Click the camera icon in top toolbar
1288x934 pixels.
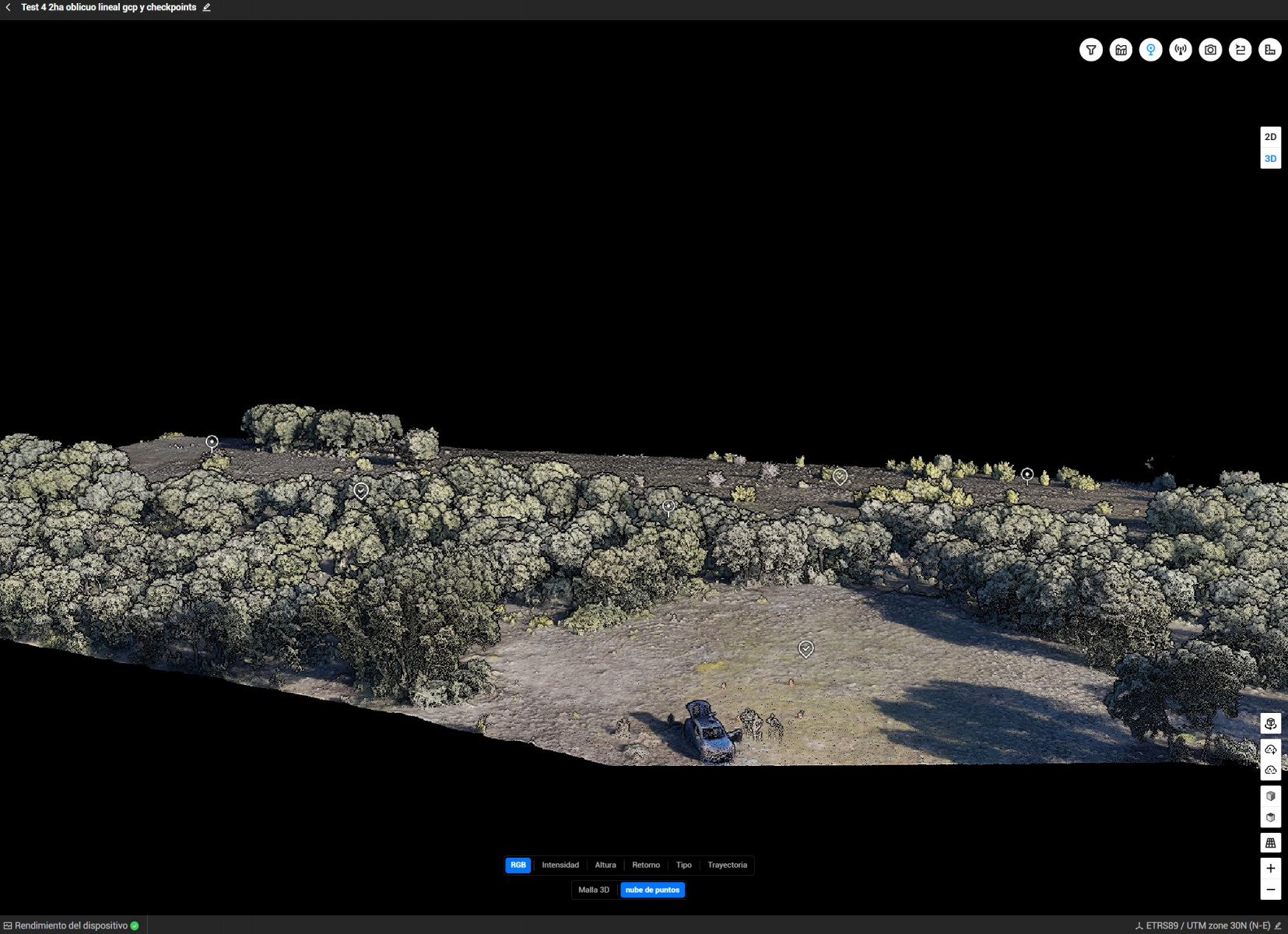pos(1210,50)
